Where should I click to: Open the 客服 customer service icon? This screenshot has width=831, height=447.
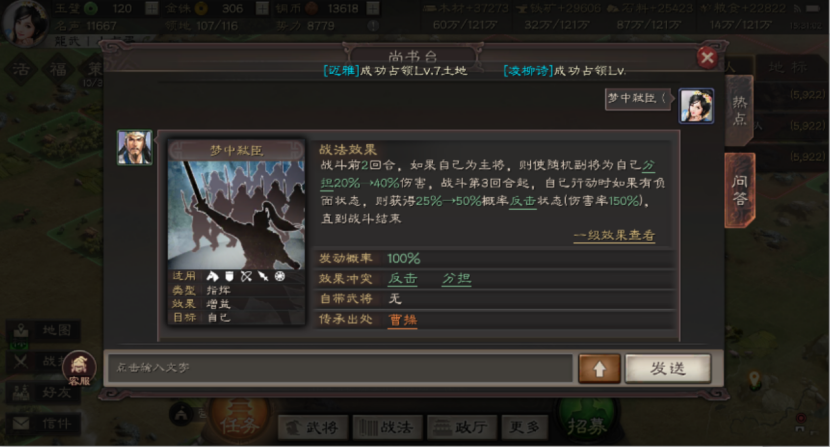click(79, 369)
